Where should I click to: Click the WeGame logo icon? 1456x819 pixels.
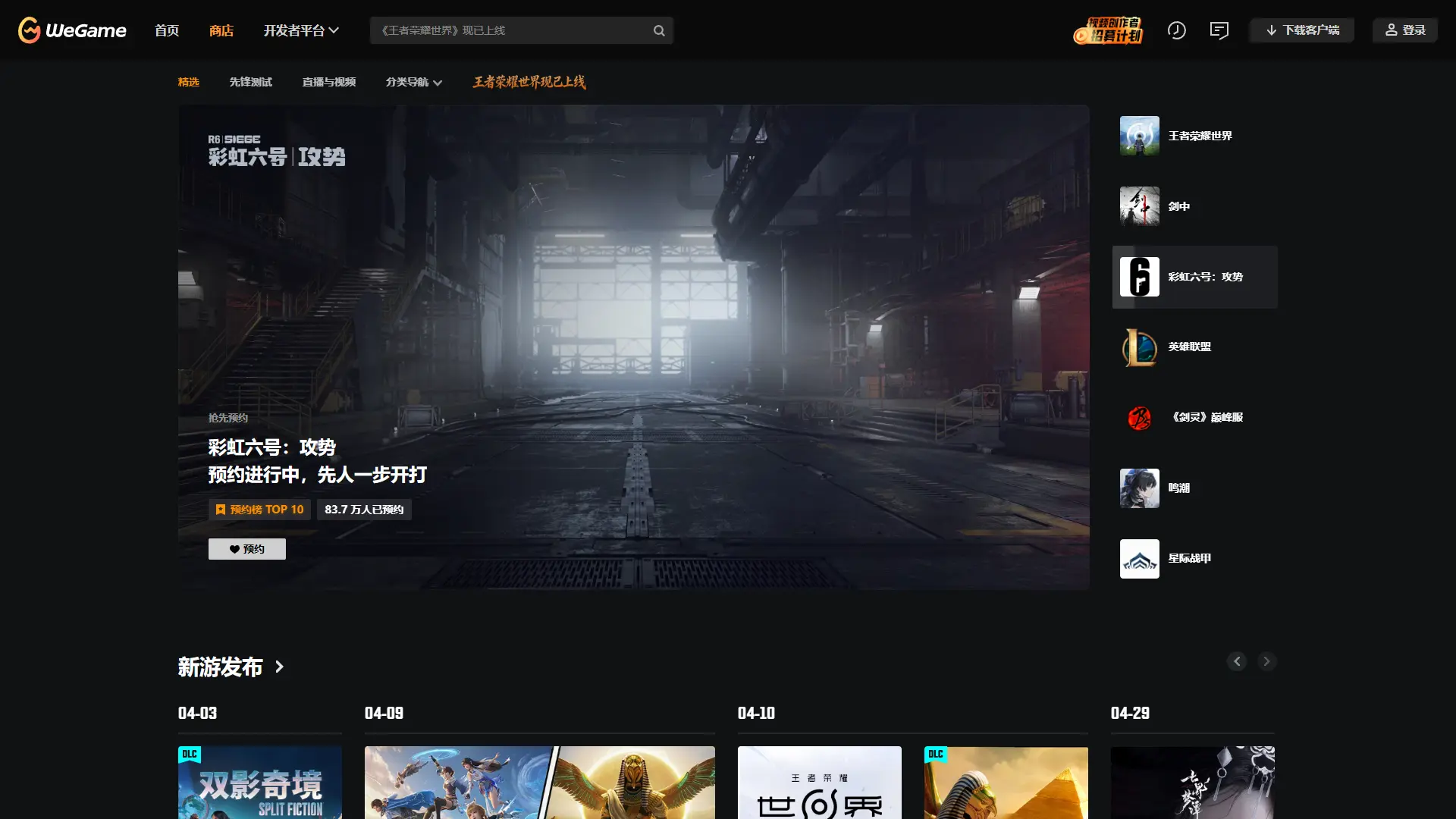pos(30,30)
